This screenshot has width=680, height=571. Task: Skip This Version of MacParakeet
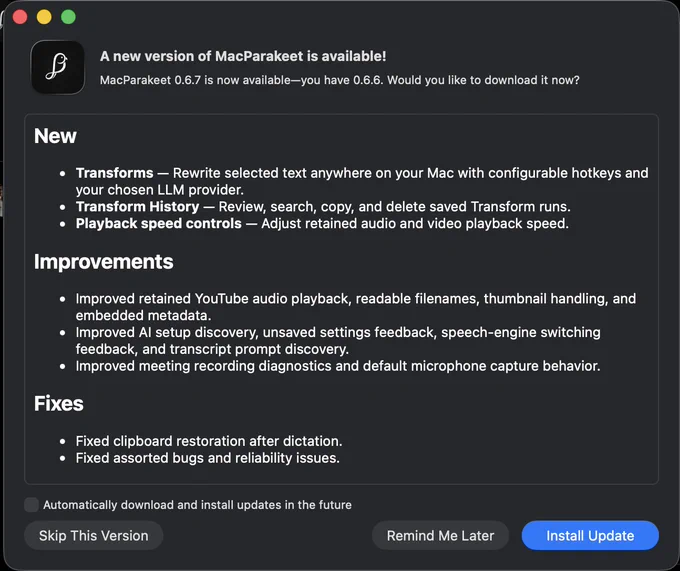94,535
